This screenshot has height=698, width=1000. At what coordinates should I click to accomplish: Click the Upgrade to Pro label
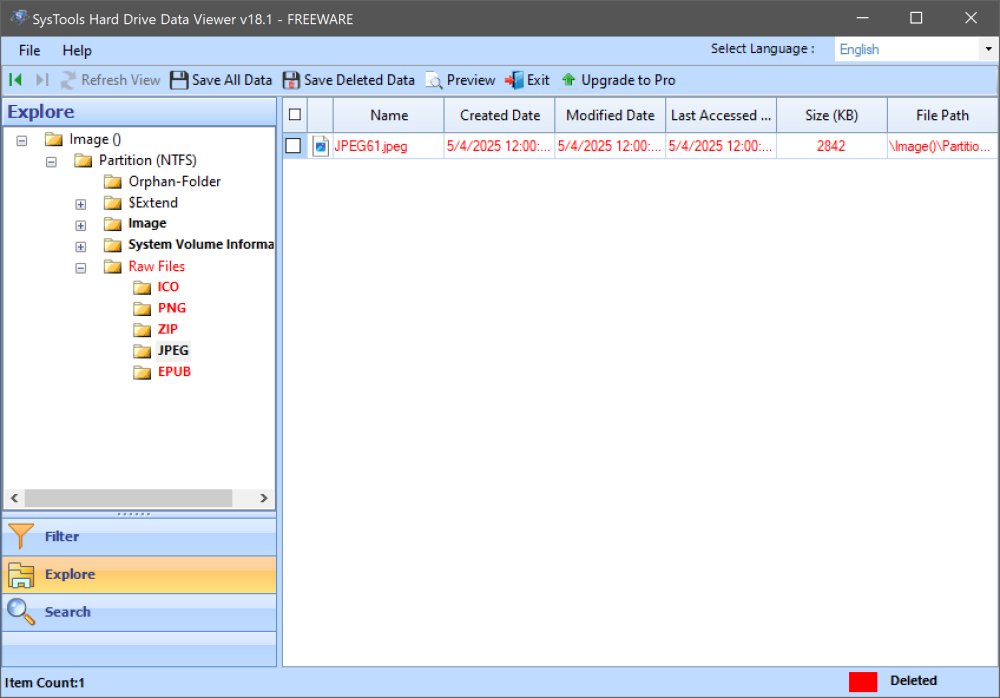tap(628, 80)
